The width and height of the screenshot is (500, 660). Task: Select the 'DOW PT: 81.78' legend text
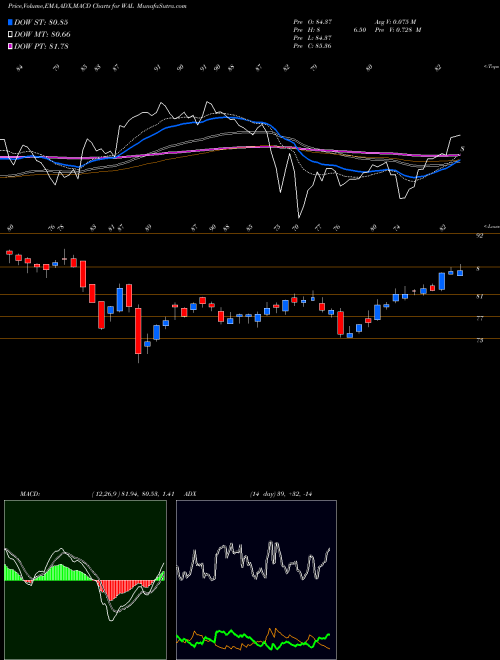[41, 46]
